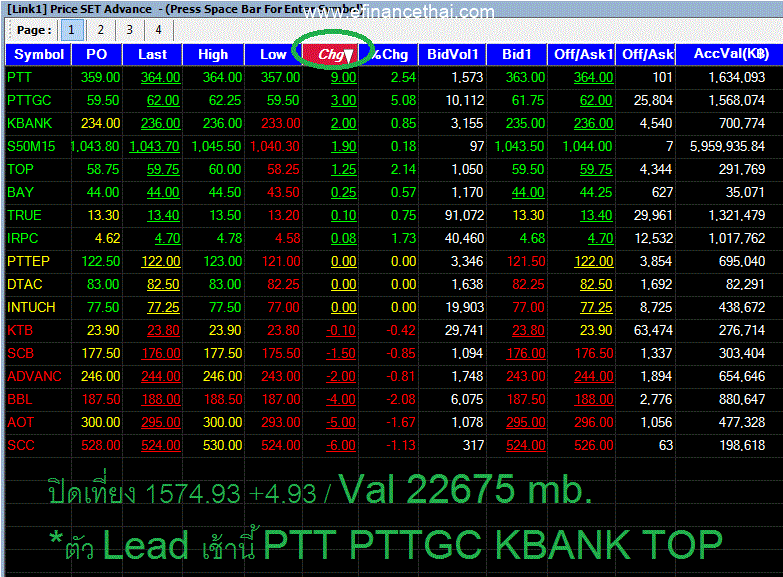Click the High column header

(x=213, y=54)
